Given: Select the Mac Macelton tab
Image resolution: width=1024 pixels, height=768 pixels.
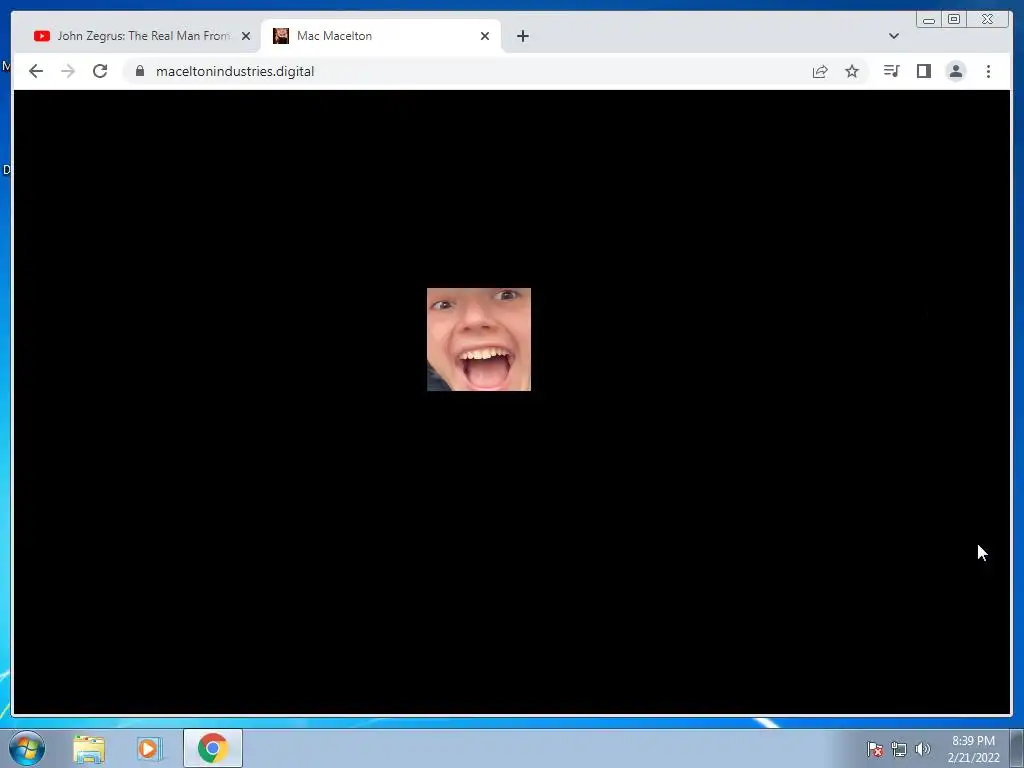Looking at the screenshot, I should (x=381, y=36).
